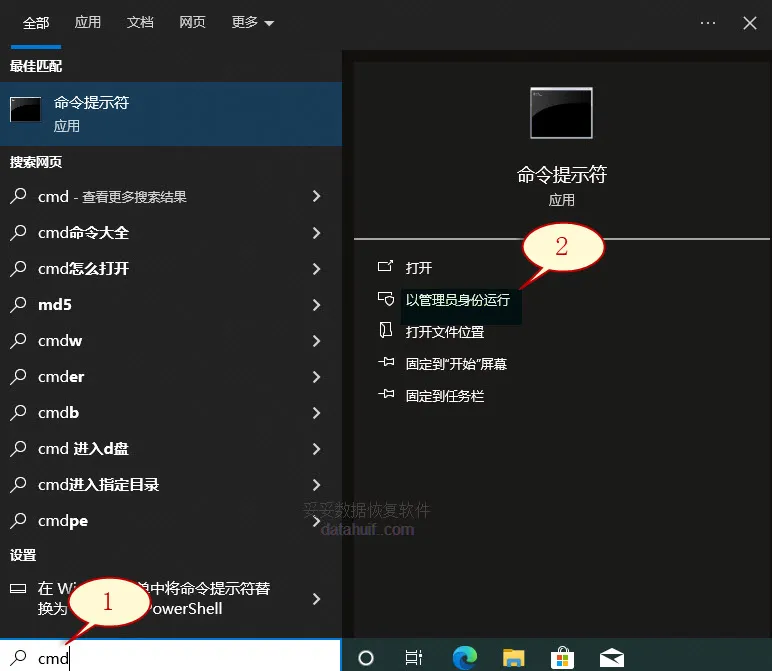Click the large 命令提示符 icon in preview pane

[x=561, y=113]
